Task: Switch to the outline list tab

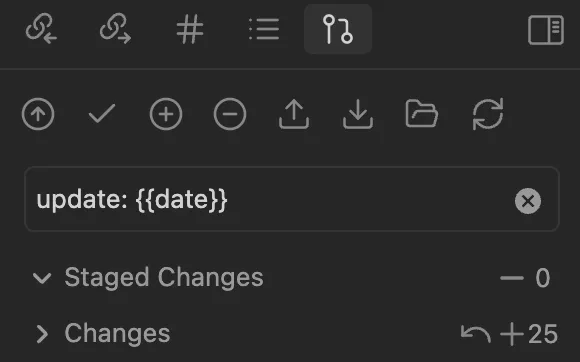Action: click(x=264, y=29)
